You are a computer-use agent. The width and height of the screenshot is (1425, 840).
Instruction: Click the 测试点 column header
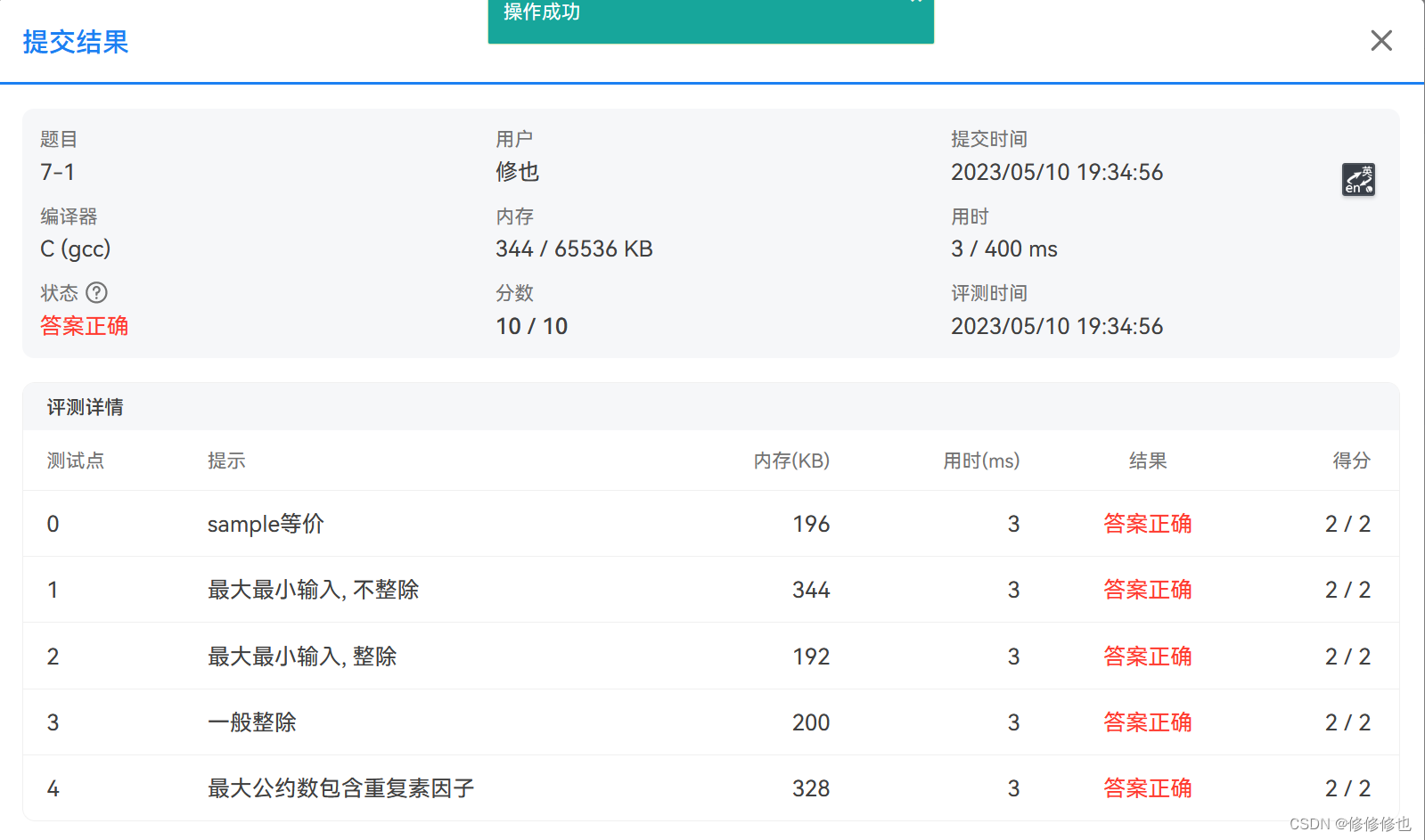[x=75, y=461]
